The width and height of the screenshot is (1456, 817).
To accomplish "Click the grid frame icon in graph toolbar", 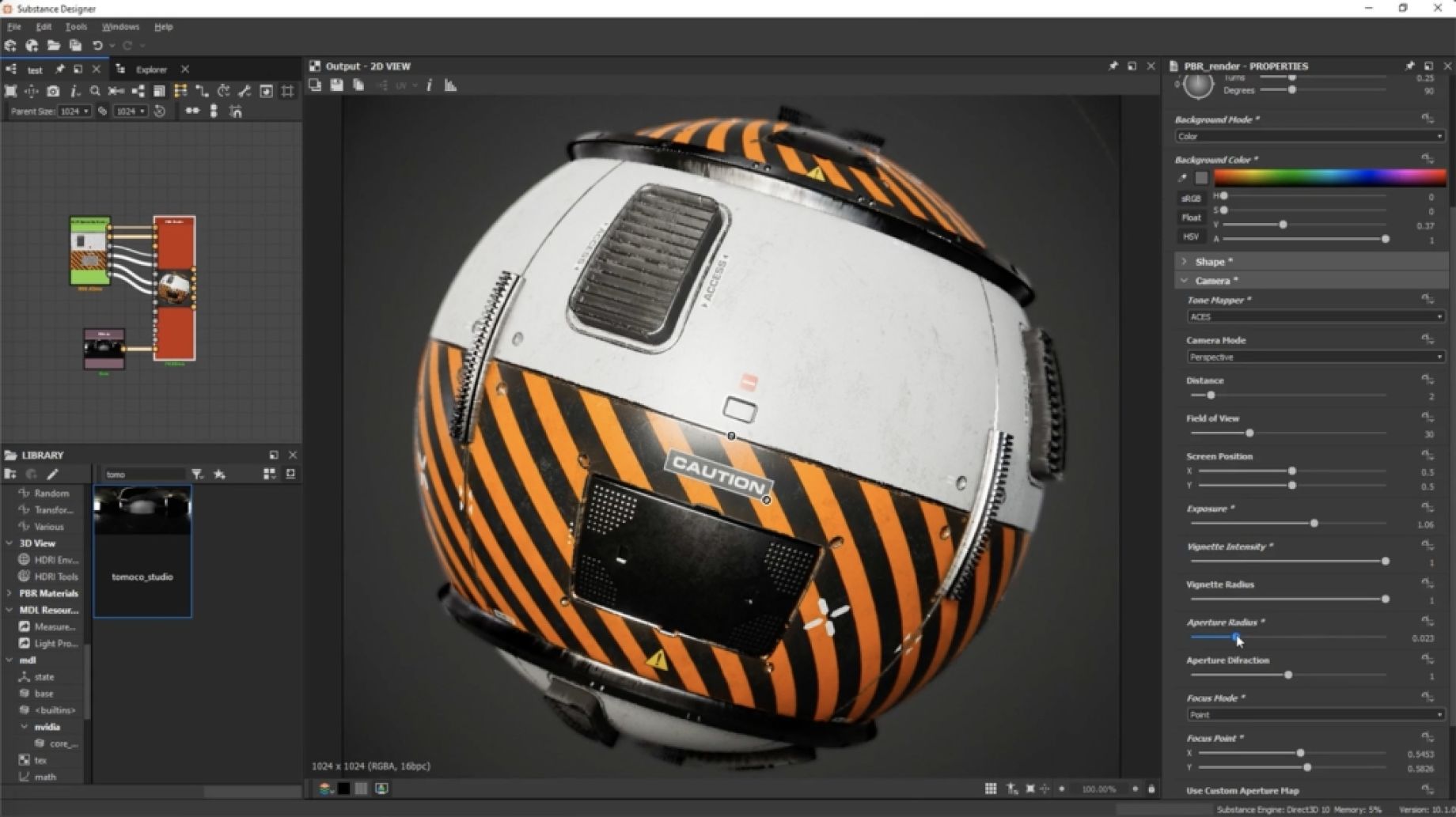I will tap(287, 92).
